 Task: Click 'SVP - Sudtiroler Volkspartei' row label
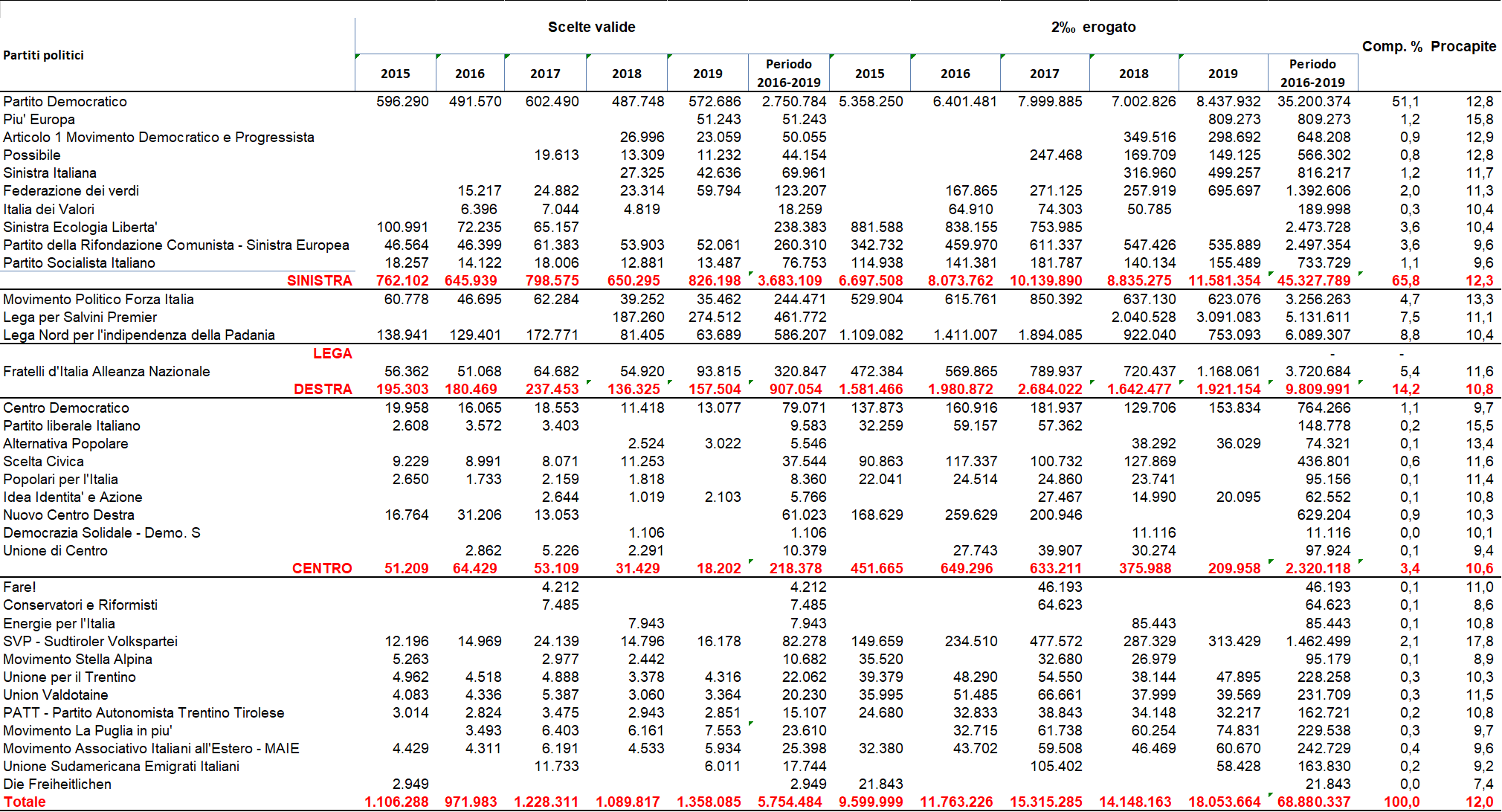90,641
